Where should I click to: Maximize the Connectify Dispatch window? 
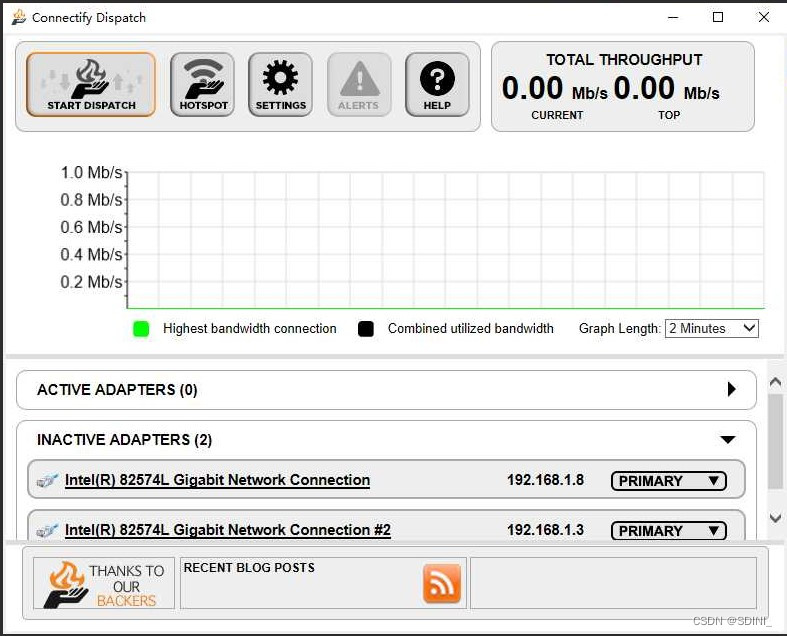pos(718,17)
